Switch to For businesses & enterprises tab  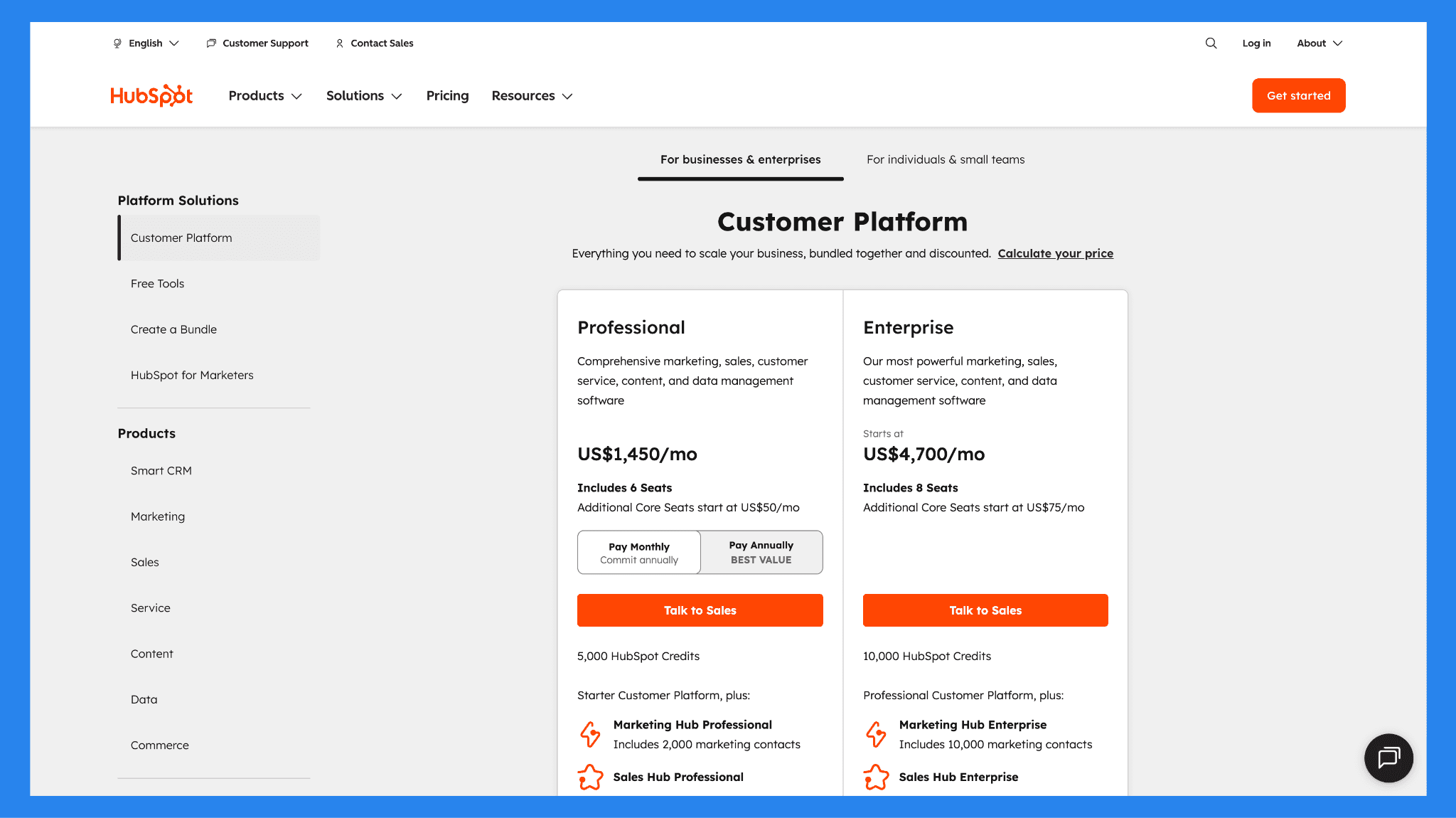pos(740,159)
